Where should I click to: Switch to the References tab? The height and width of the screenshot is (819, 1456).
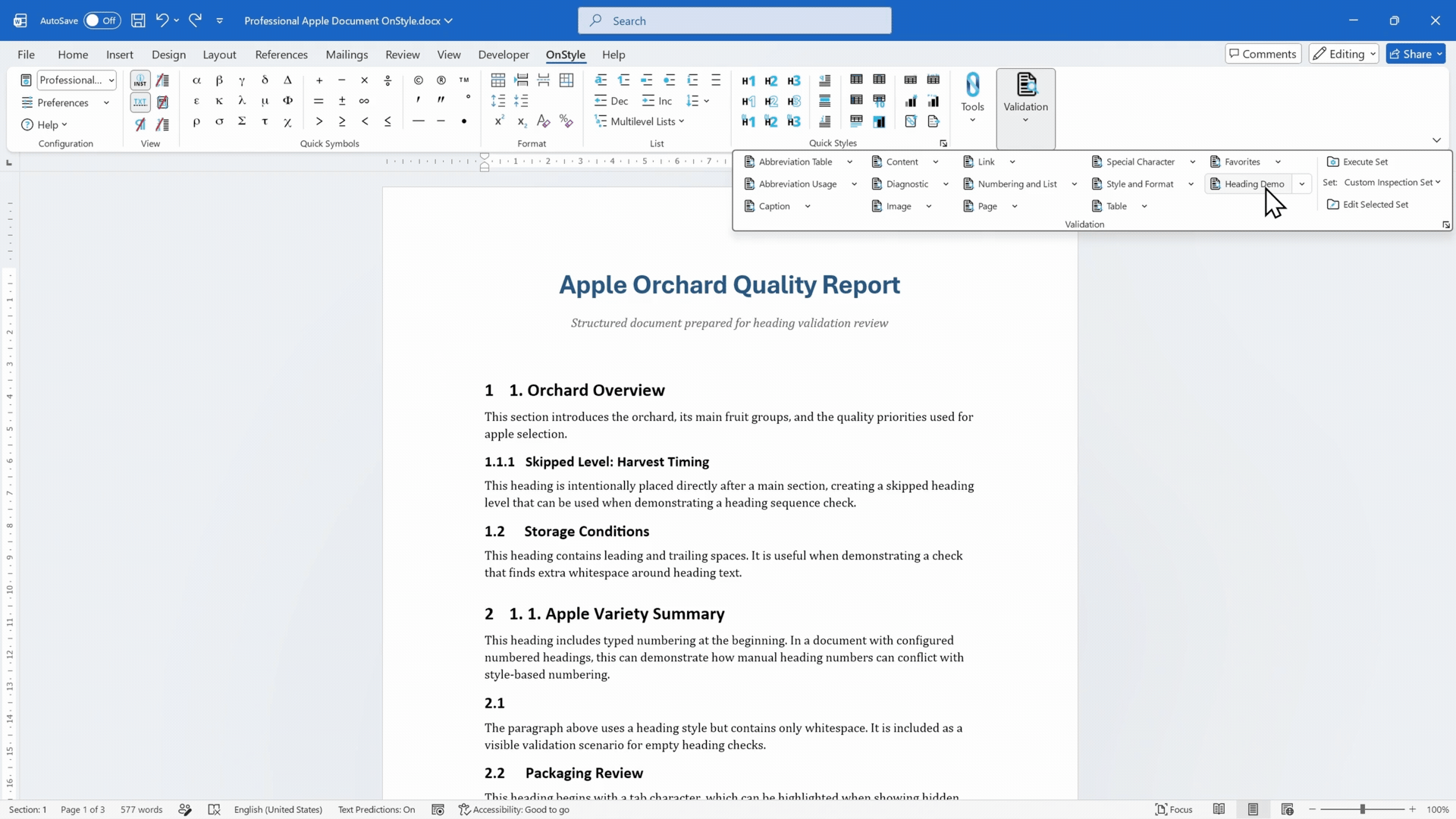[281, 55]
